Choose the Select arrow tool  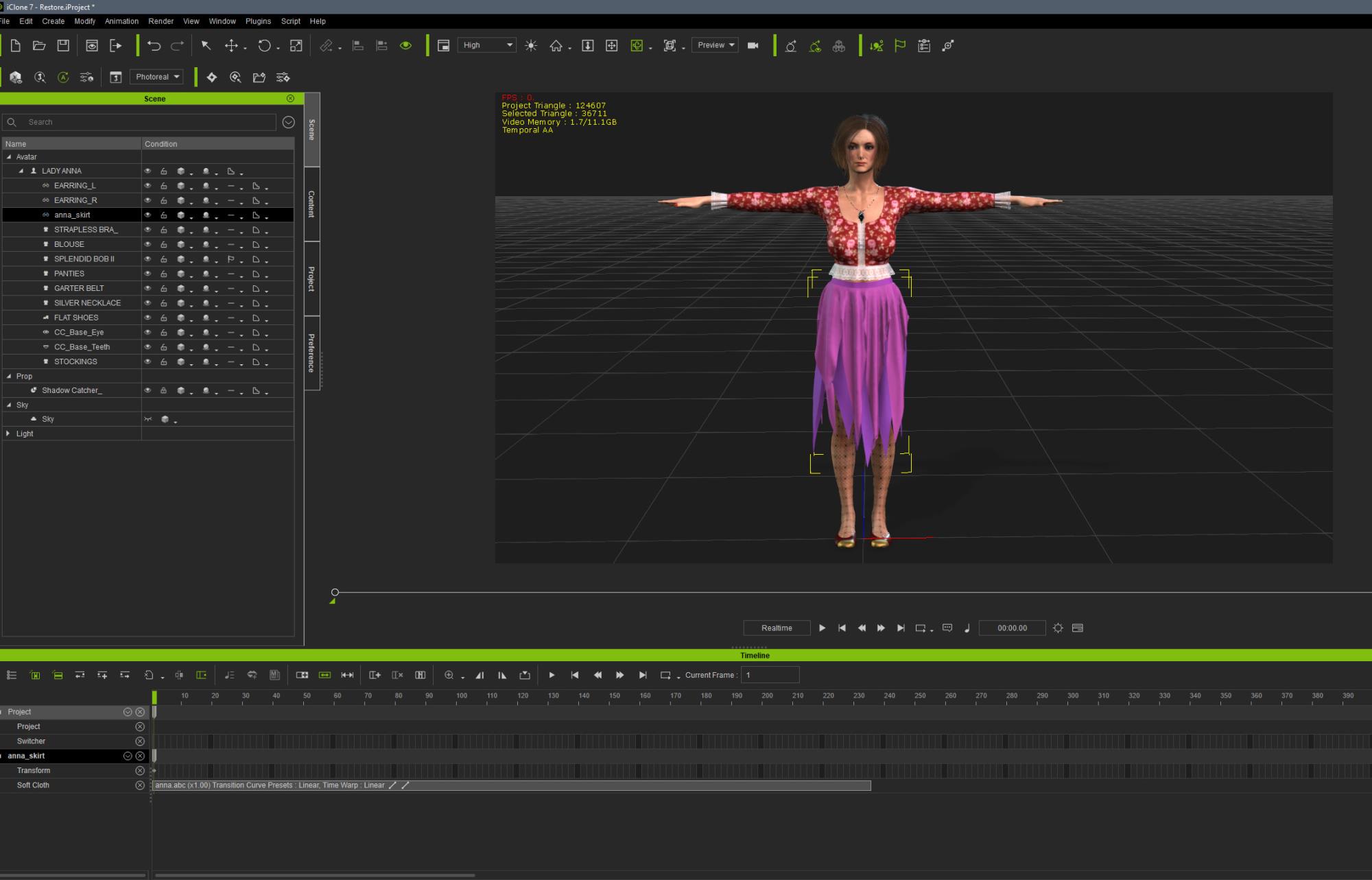(x=206, y=46)
